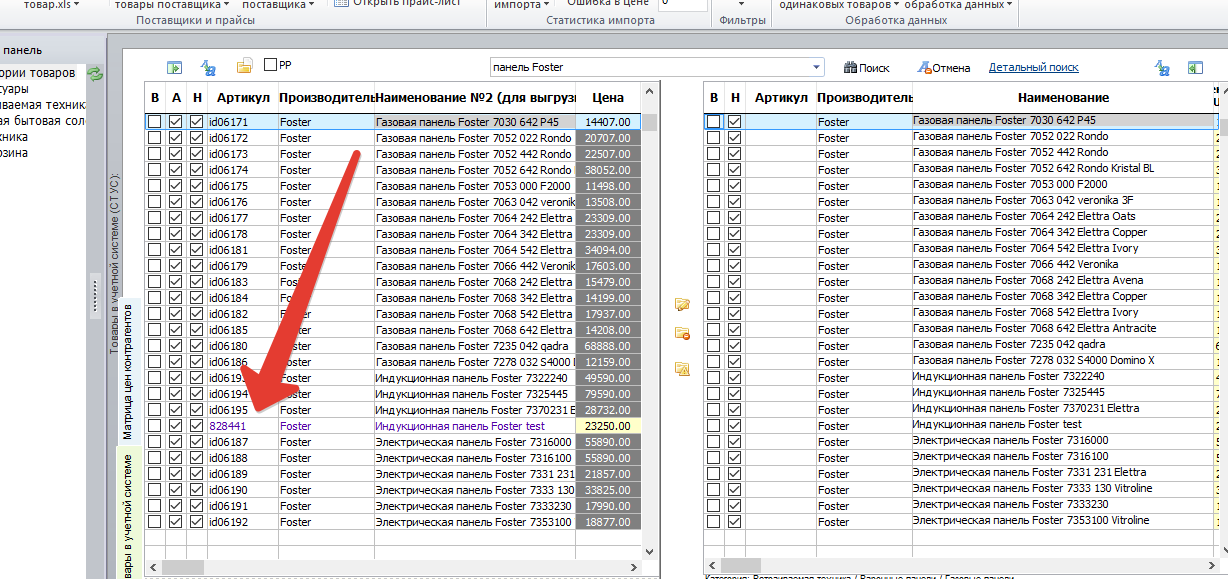Select row with article 828441
The width and height of the screenshot is (1228, 579).
393,426
